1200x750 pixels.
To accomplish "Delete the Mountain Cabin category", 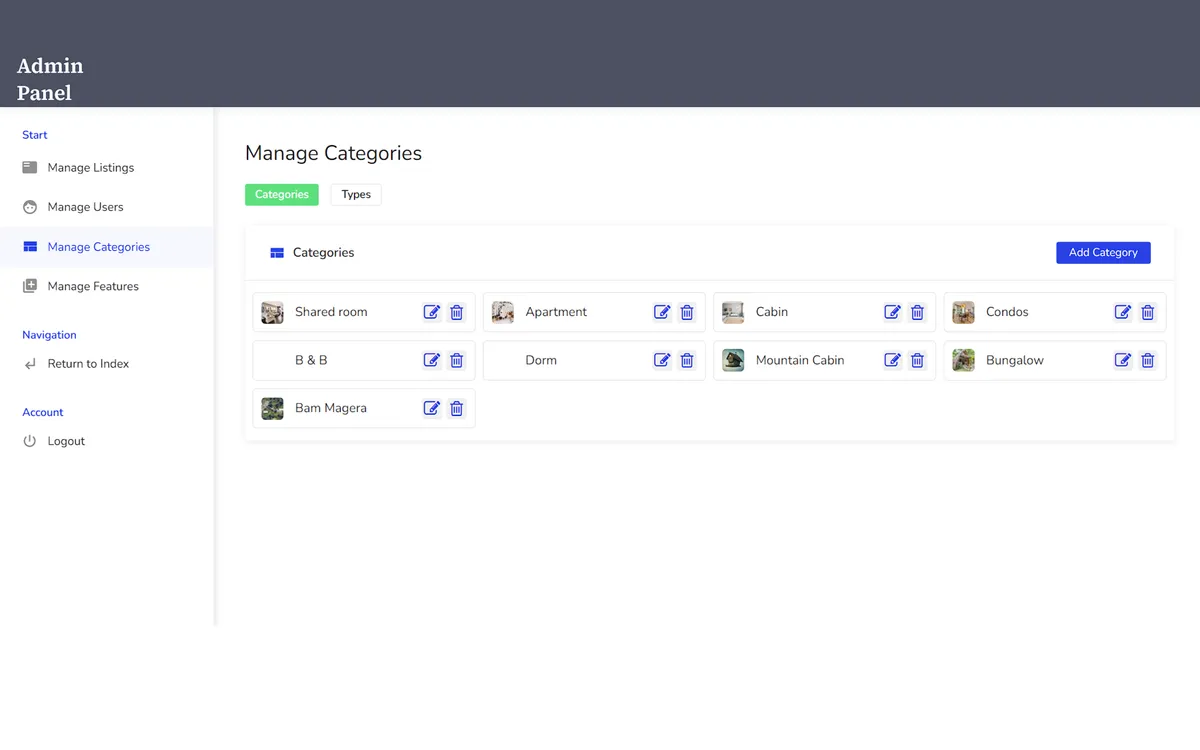I will tap(917, 360).
